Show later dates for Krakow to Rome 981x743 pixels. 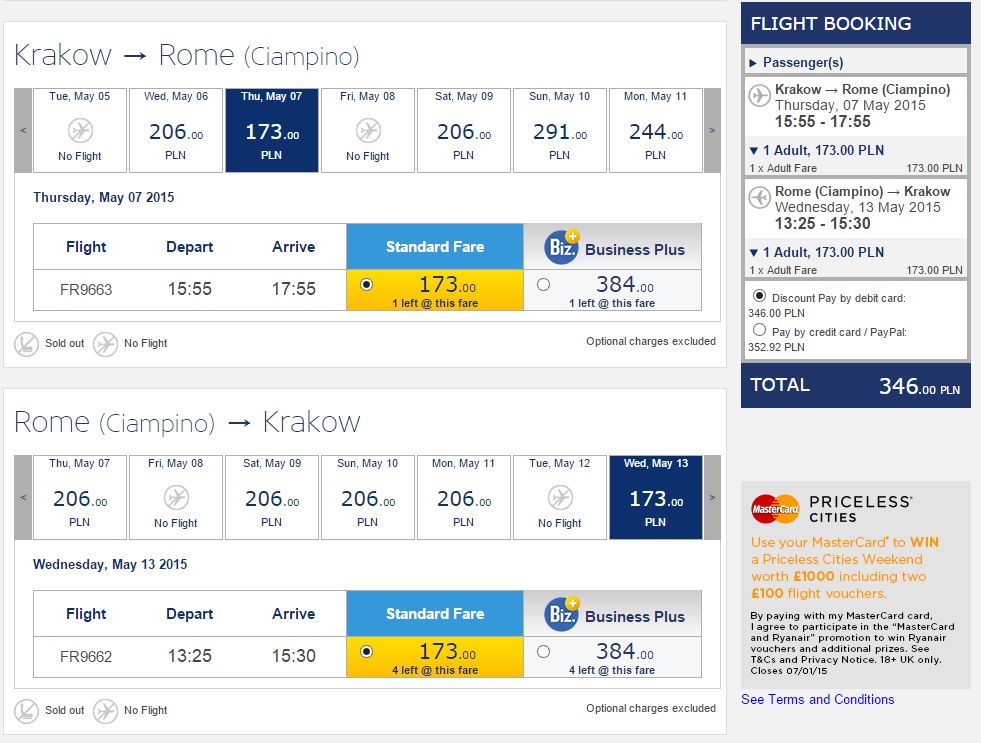click(712, 131)
